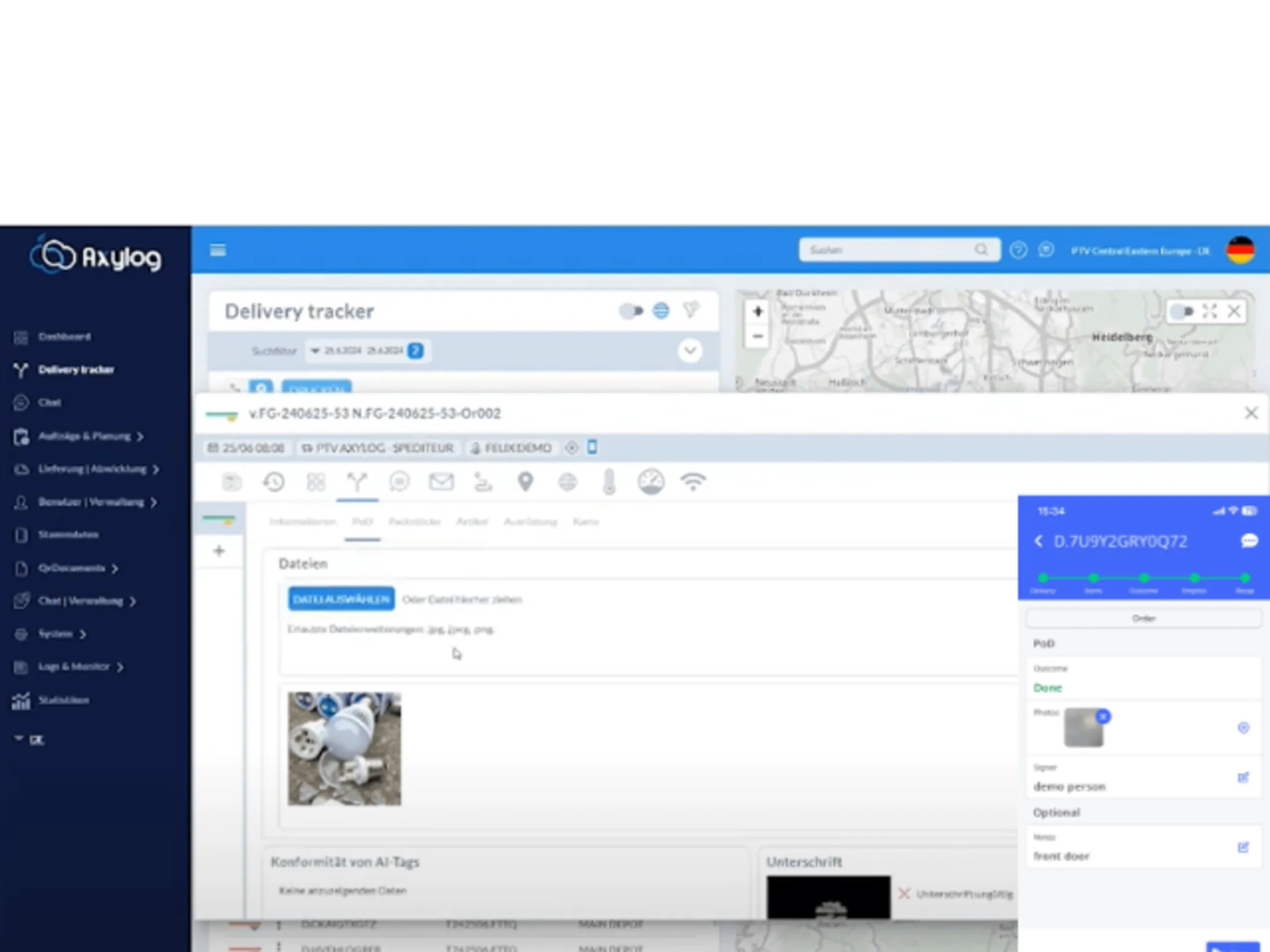
Task: Click the document icon at start of toolbar
Action: click(x=232, y=482)
